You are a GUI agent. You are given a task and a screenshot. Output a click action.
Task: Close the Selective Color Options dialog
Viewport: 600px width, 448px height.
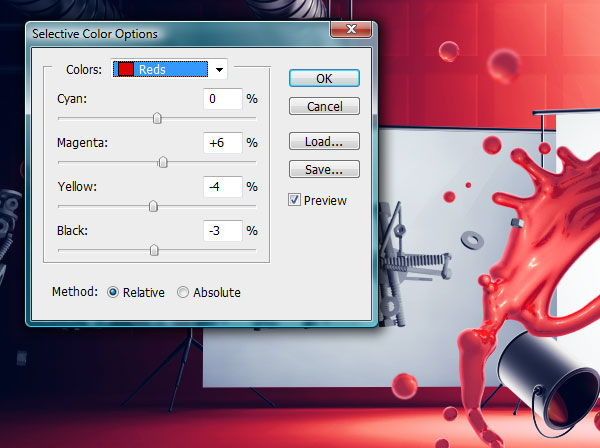tap(351, 29)
